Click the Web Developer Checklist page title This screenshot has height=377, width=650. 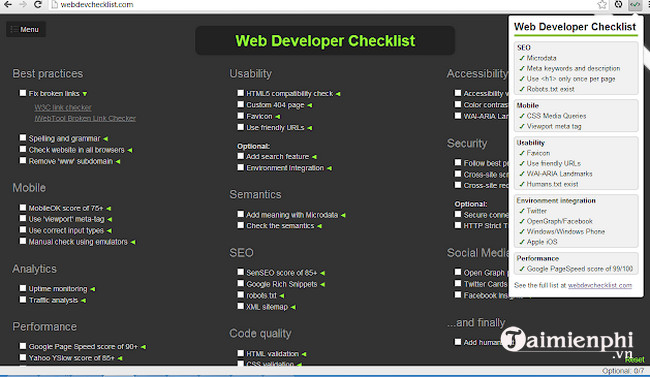coord(325,41)
